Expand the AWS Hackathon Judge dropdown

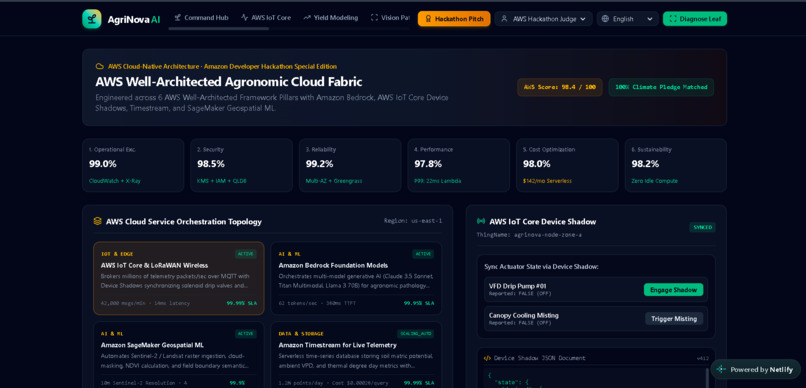coord(543,19)
